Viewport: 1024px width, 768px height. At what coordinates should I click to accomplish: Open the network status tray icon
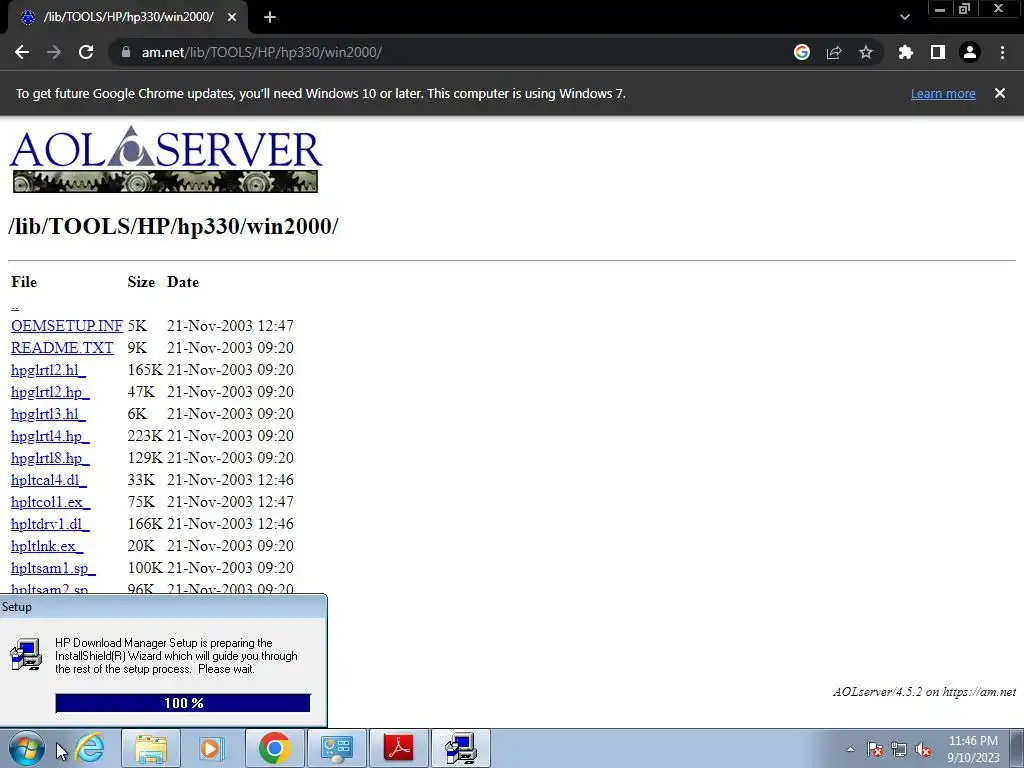(899, 749)
